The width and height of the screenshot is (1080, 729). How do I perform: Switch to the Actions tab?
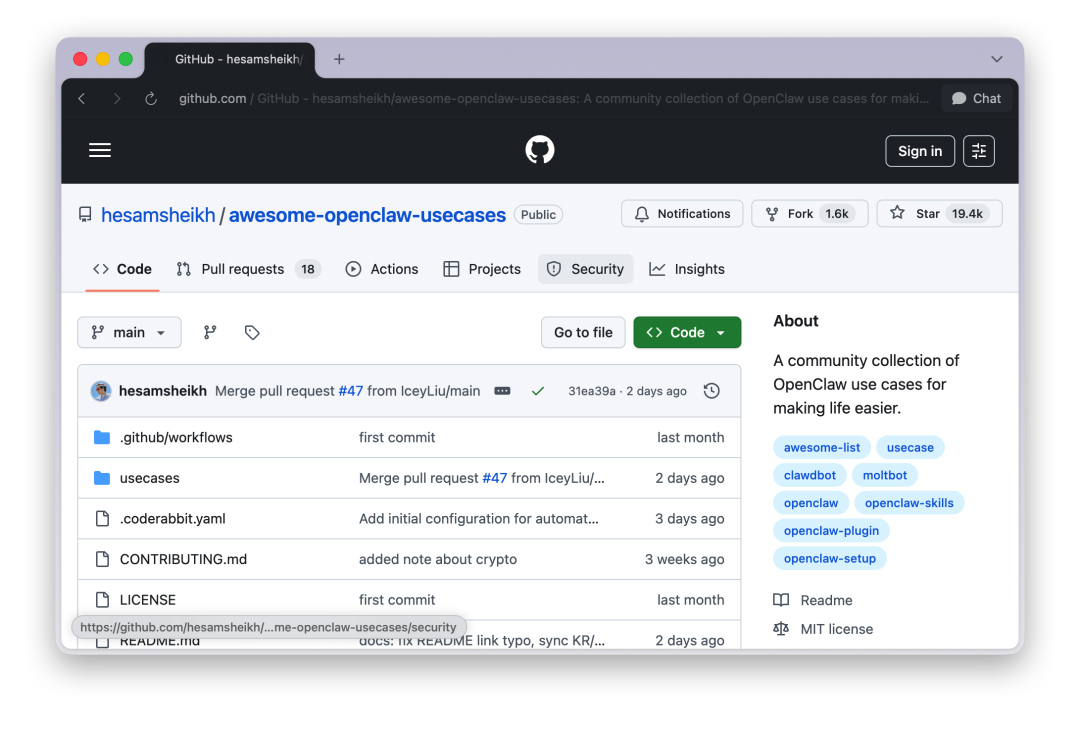(382, 269)
